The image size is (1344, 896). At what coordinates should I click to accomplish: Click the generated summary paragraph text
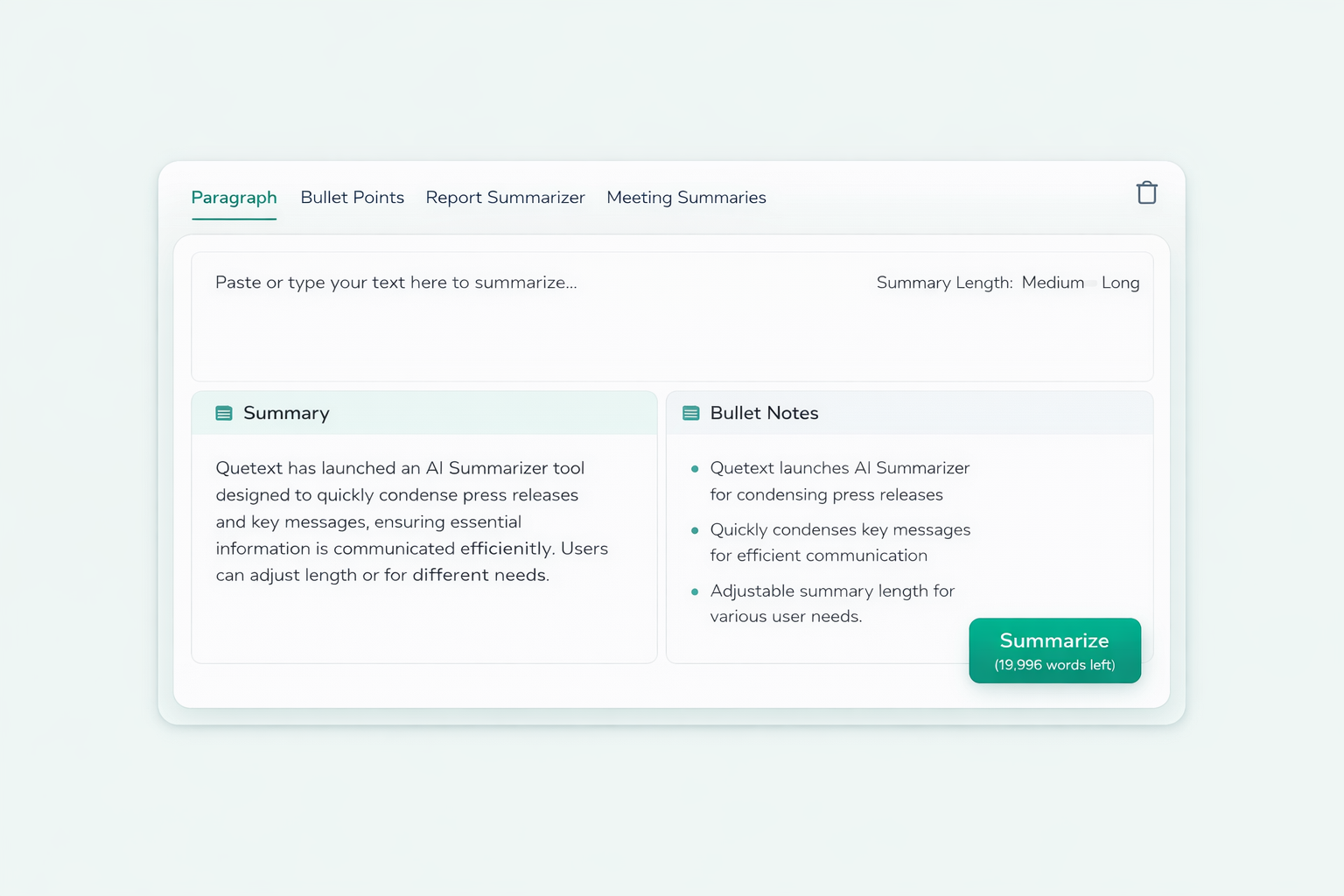click(x=411, y=521)
